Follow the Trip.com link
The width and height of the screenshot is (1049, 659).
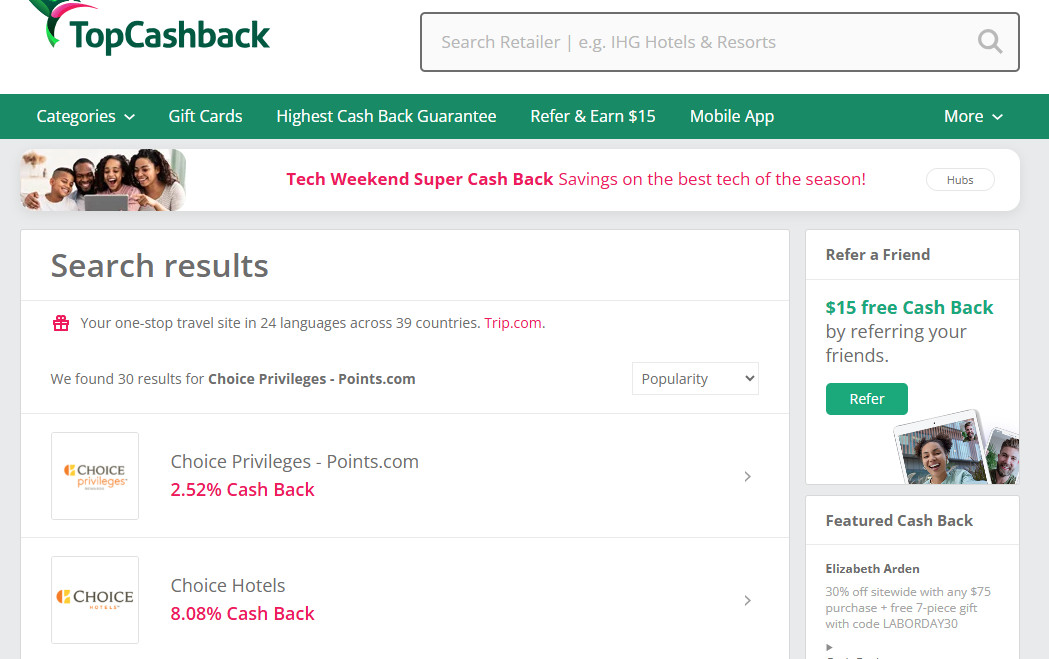pos(512,323)
